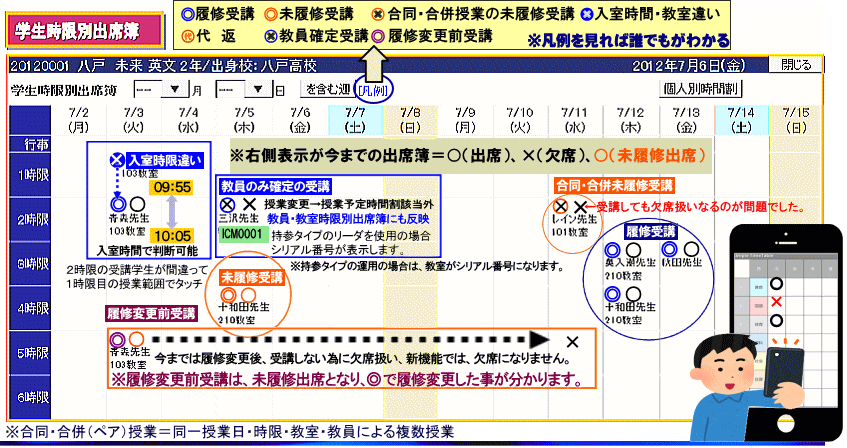Click the blue double-circle icon above 青森先生 in 2時限
This screenshot has height=448, width=847.
118,204
